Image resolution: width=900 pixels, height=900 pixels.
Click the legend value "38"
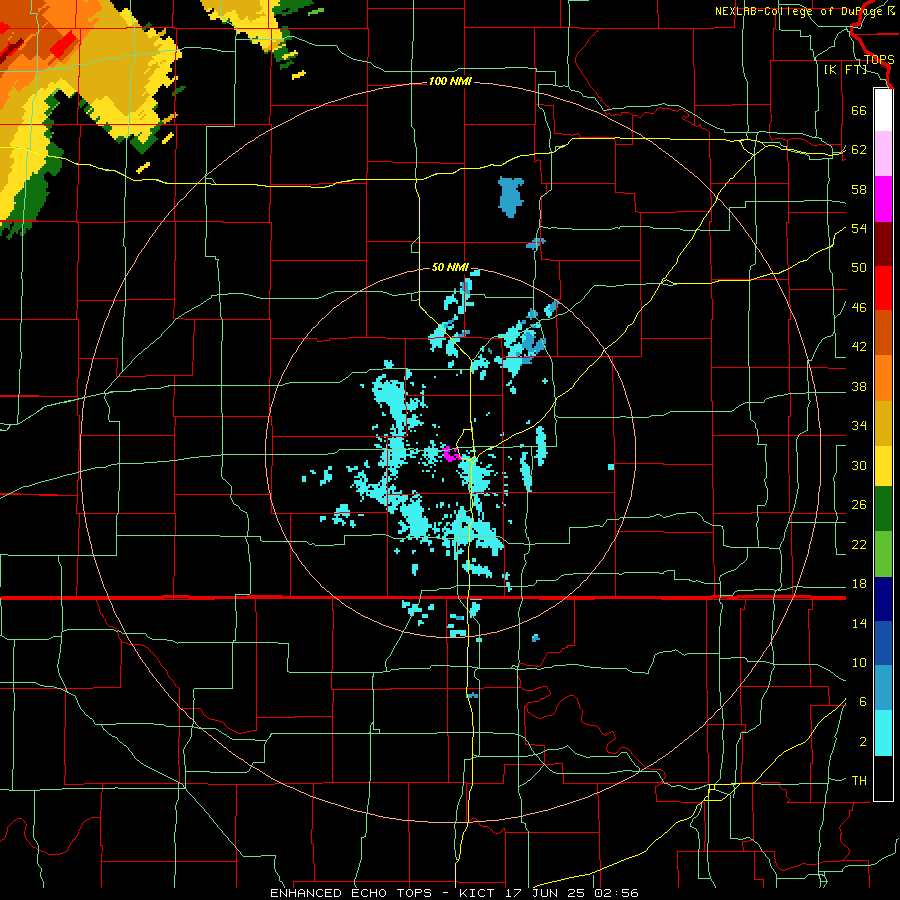point(859,386)
